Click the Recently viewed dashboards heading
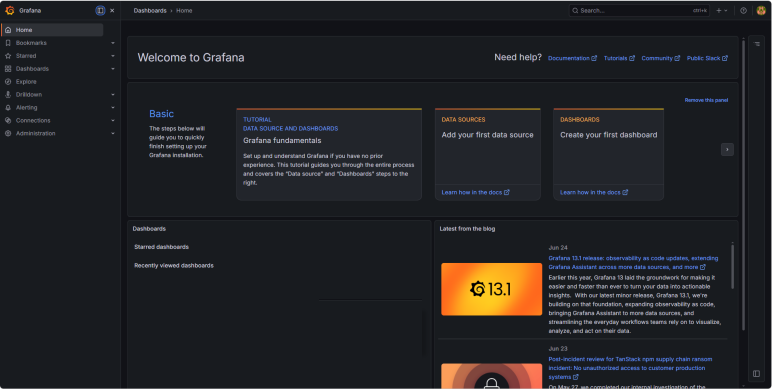Screen dimensions: 773x389 (x=174, y=265)
